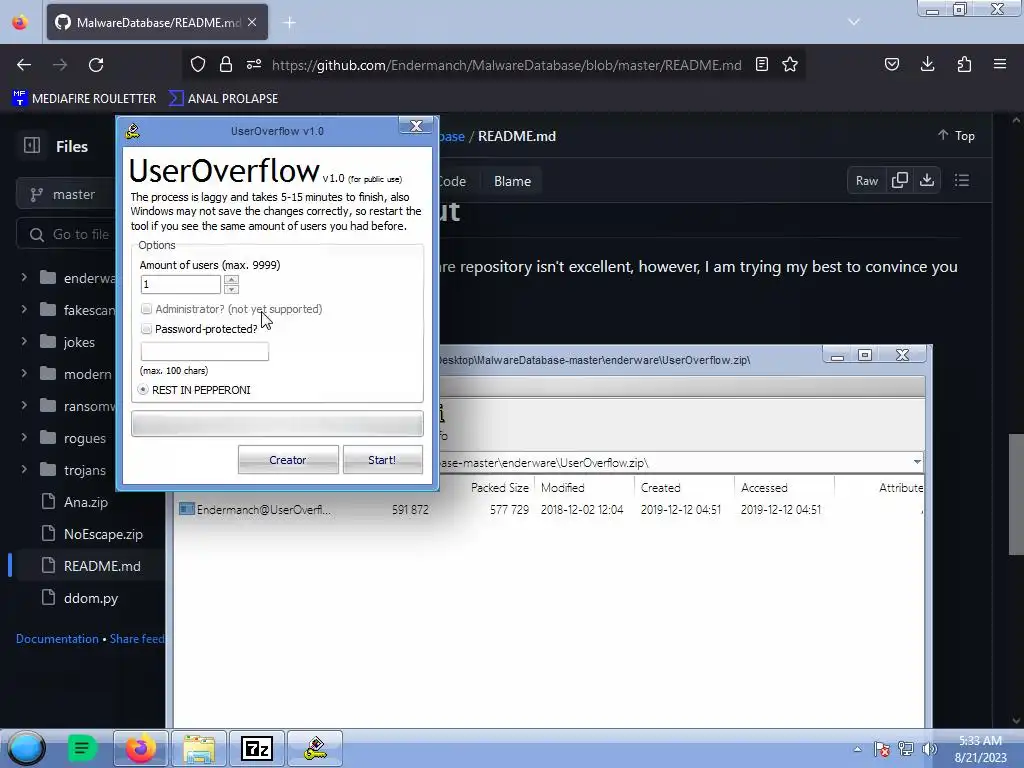
Task: Hit the Start! button in UserOverflow
Action: click(382, 460)
